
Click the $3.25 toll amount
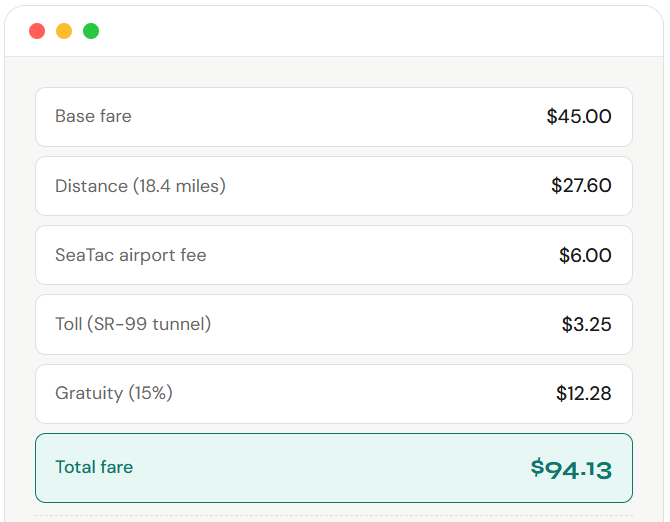tap(586, 324)
